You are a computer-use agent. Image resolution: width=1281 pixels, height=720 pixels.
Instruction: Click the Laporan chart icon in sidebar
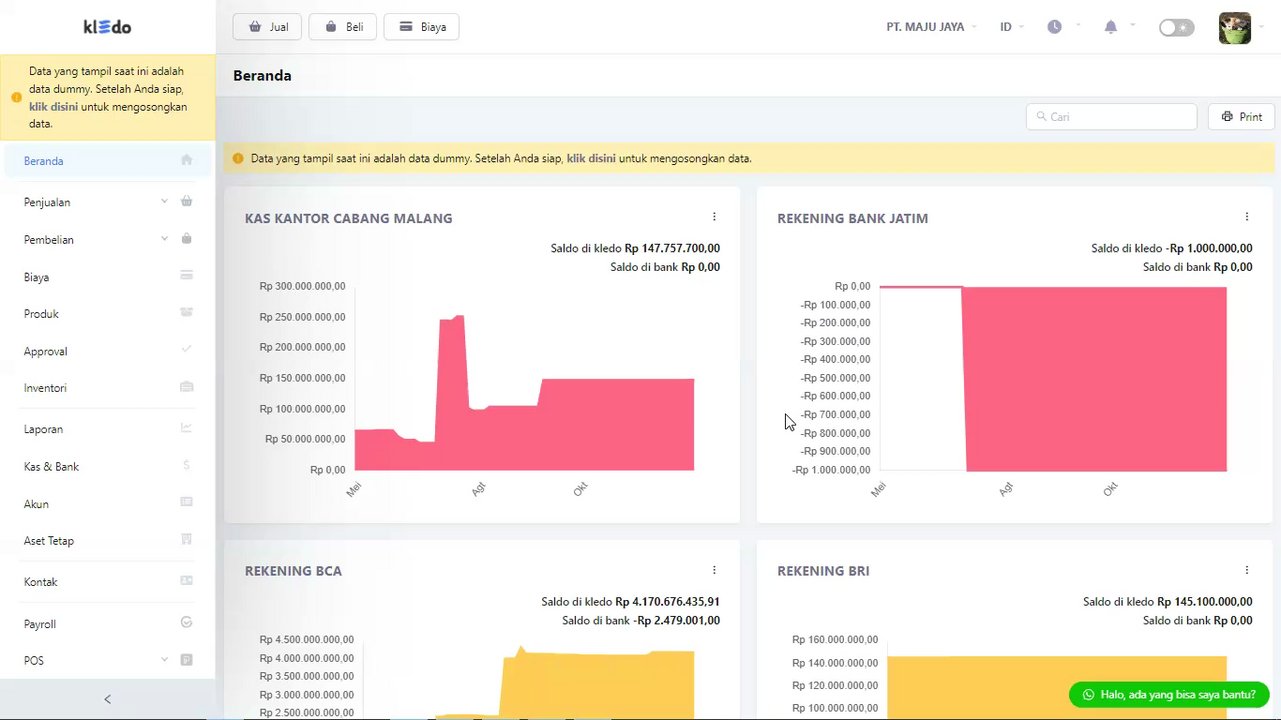186,428
